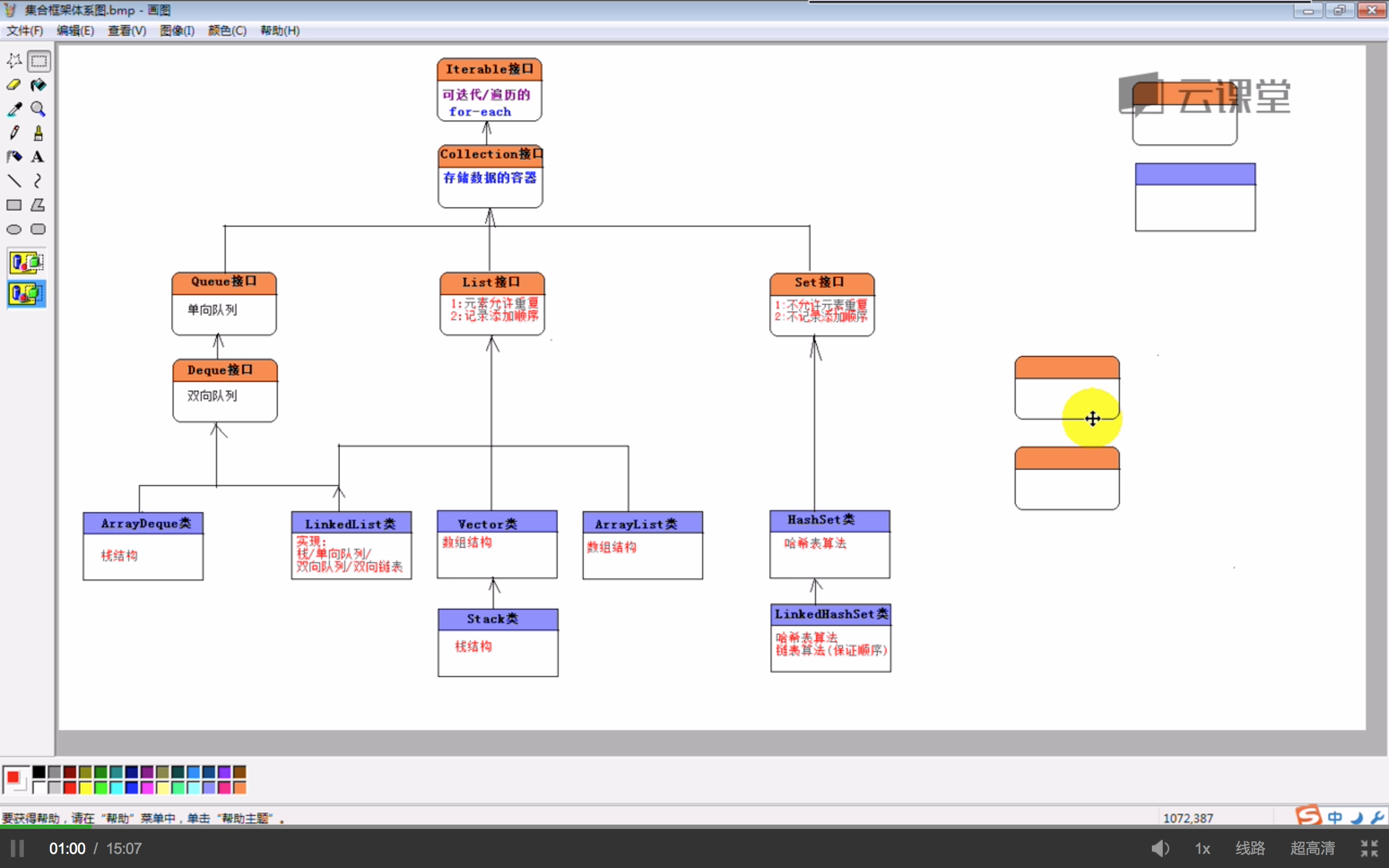Select the Polygon shape tool
1389x868 pixels.
39,205
